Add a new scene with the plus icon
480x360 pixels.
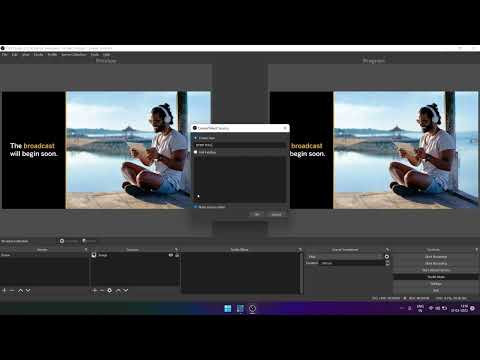click(4, 291)
